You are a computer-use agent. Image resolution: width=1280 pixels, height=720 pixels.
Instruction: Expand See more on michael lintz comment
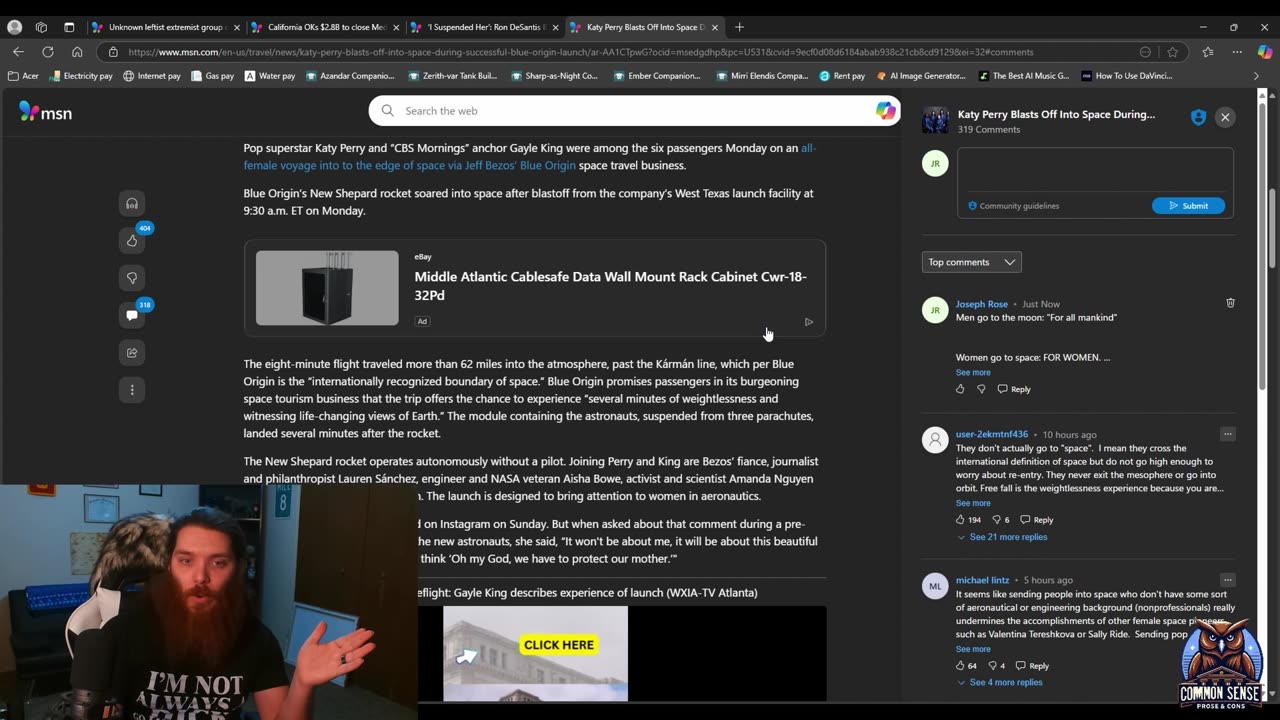[x=973, y=649]
